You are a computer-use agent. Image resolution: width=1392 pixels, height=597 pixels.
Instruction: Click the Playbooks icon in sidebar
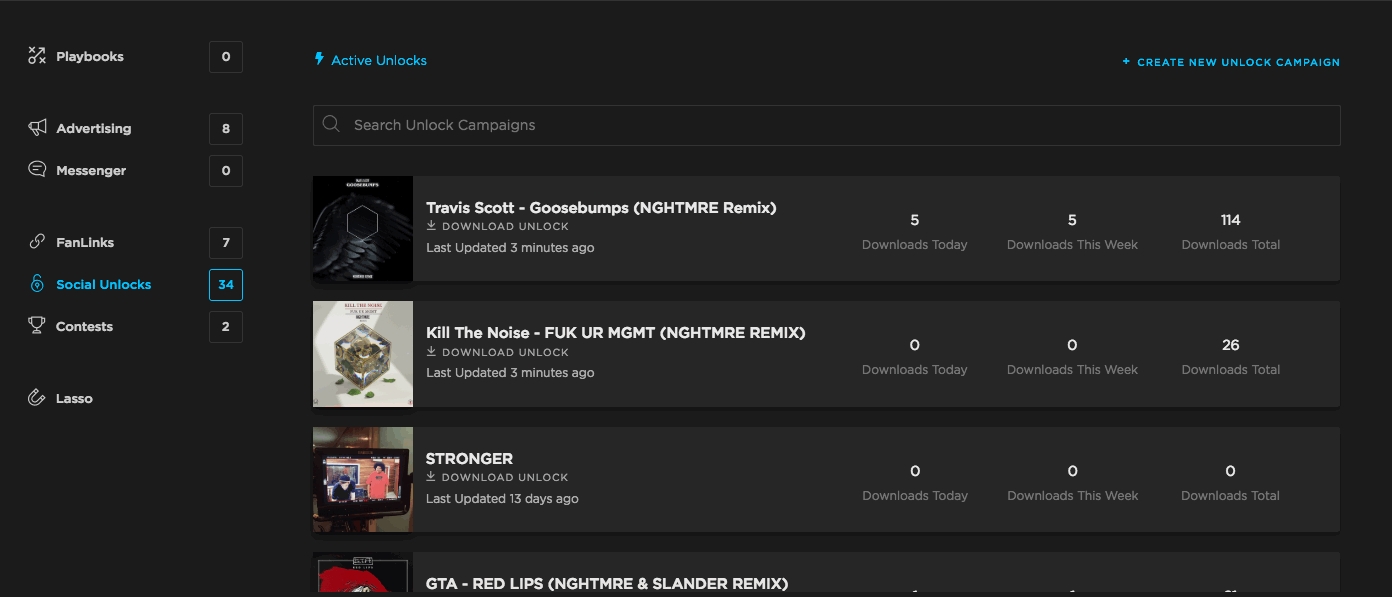(37, 56)
